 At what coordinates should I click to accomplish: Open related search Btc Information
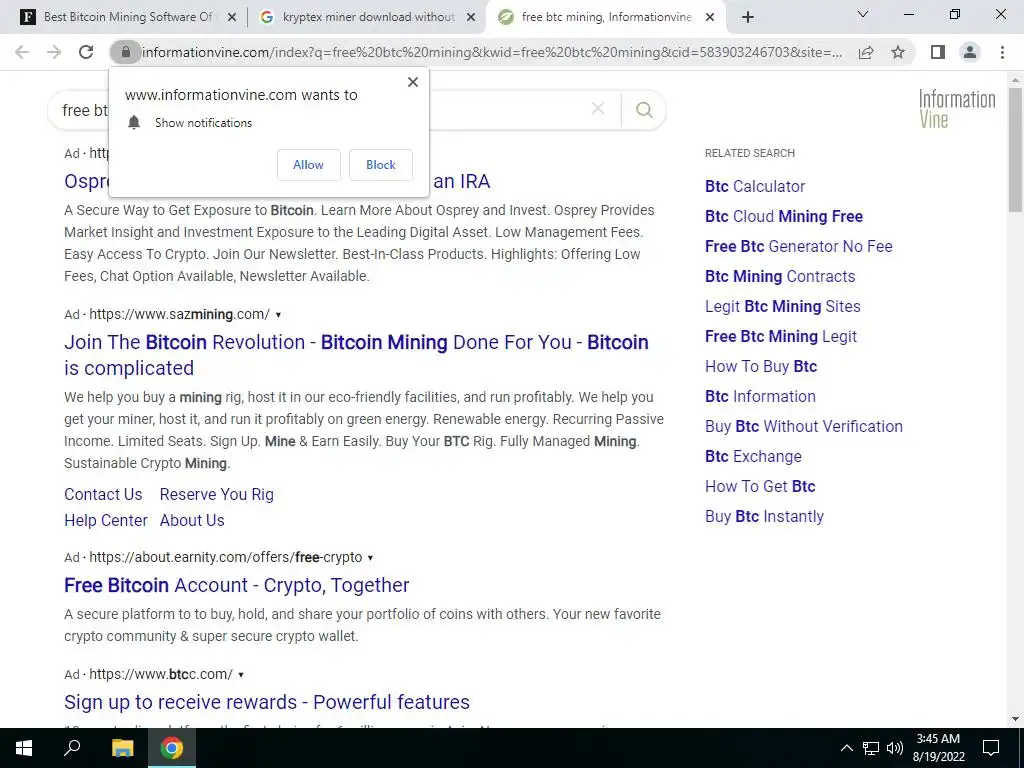pos(760,396)
